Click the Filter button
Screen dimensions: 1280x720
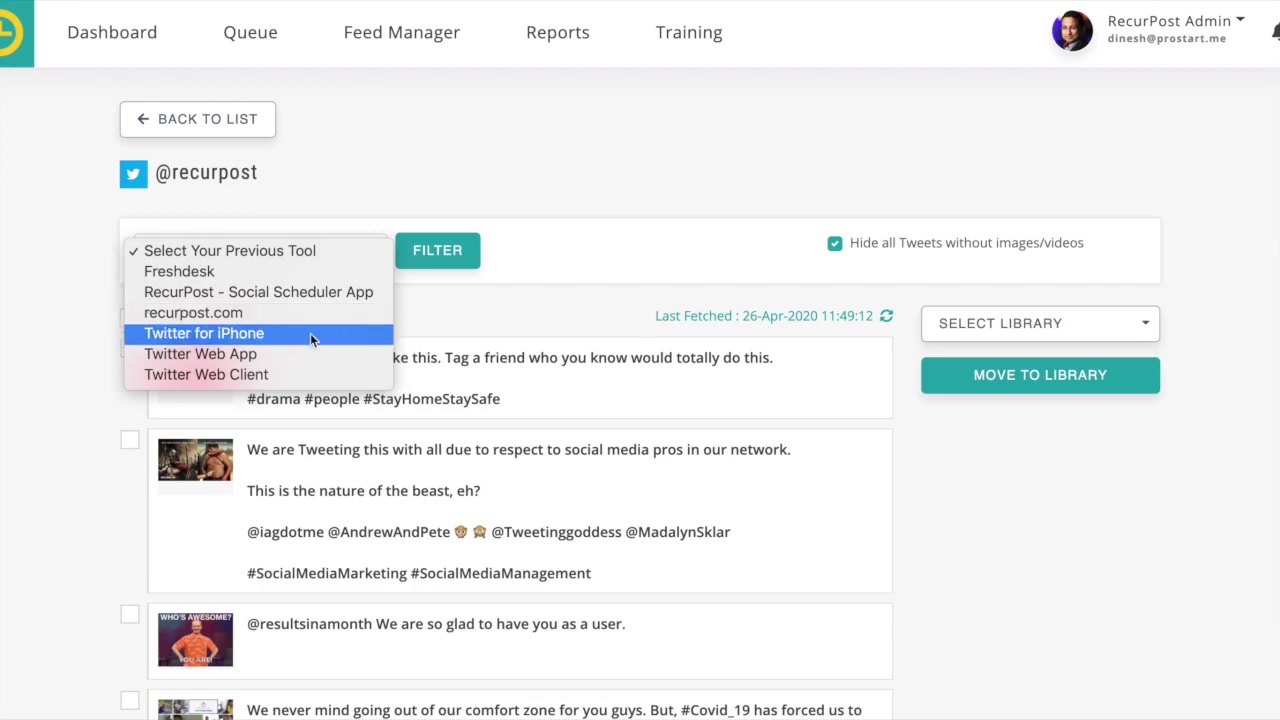point(437,250)
